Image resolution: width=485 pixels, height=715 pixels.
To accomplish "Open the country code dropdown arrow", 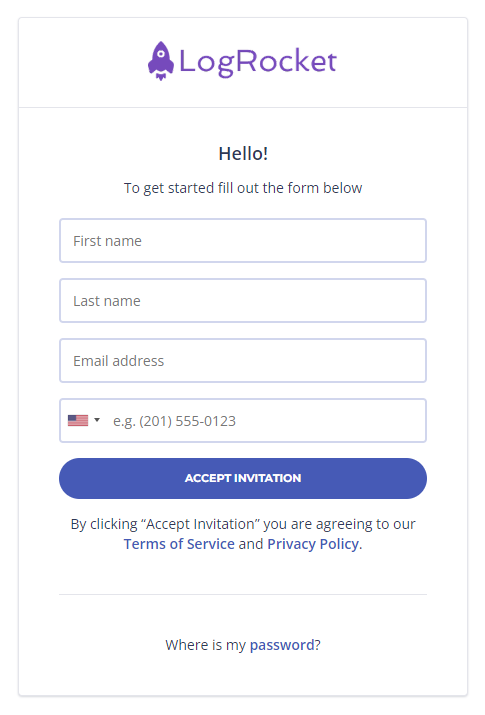I will [97, 420].
